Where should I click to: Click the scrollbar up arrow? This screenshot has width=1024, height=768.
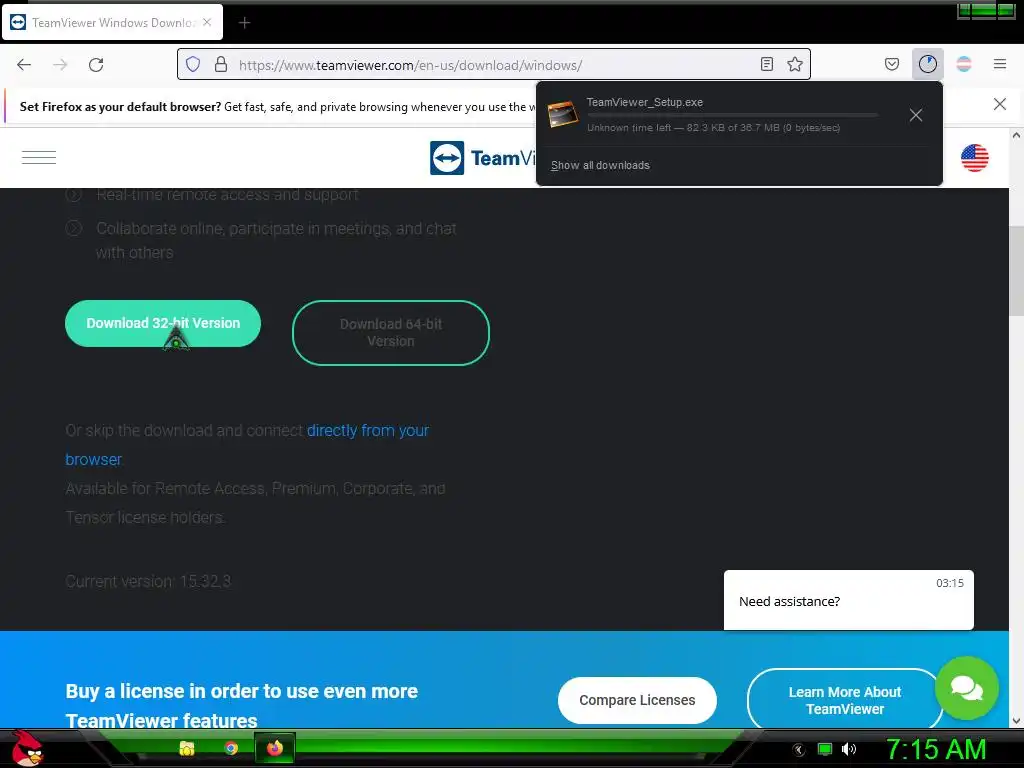coord(1016,135)
